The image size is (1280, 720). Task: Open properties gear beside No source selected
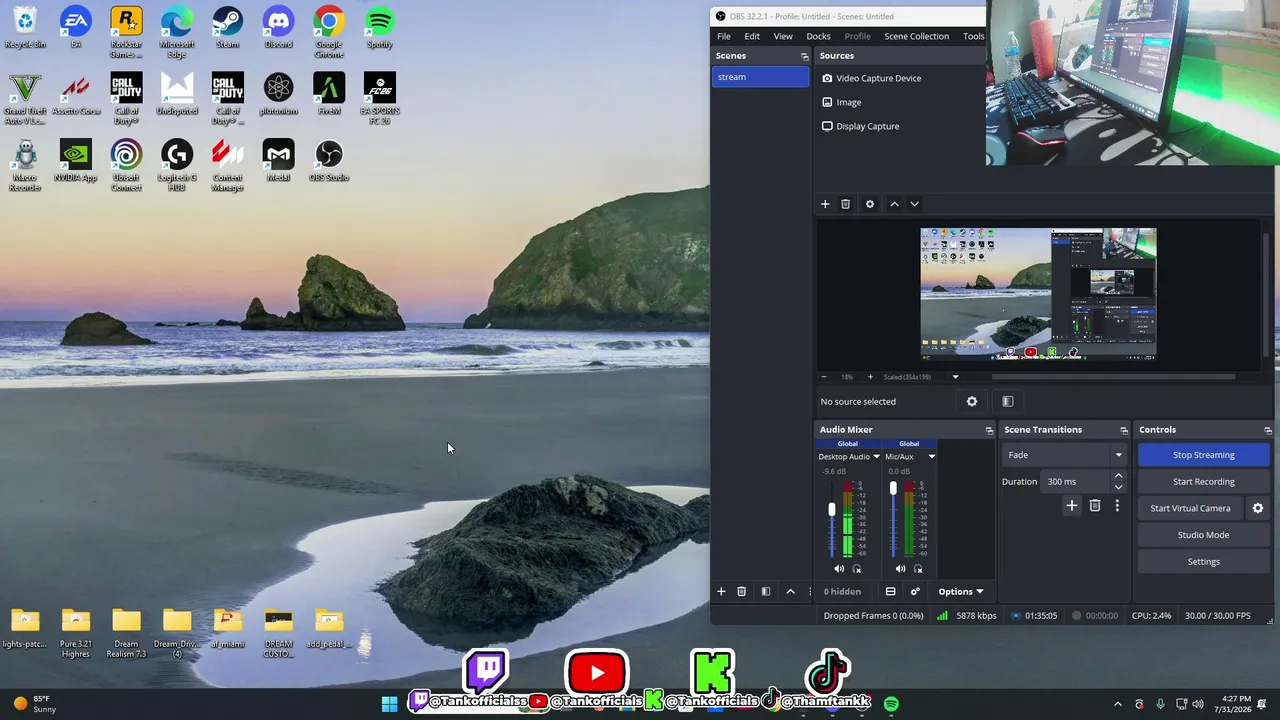coord(972,402)
